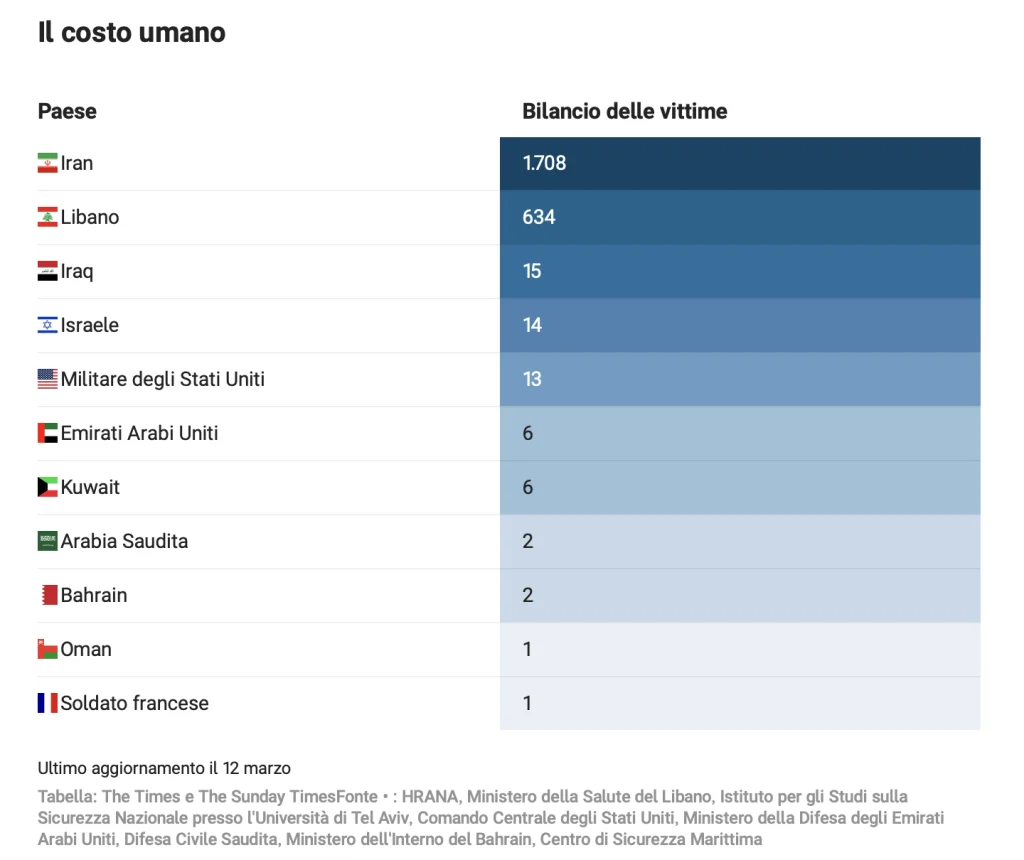1024x860 pixels.
Task: Click the Bahrain flag icon
Action: point(48,595)
